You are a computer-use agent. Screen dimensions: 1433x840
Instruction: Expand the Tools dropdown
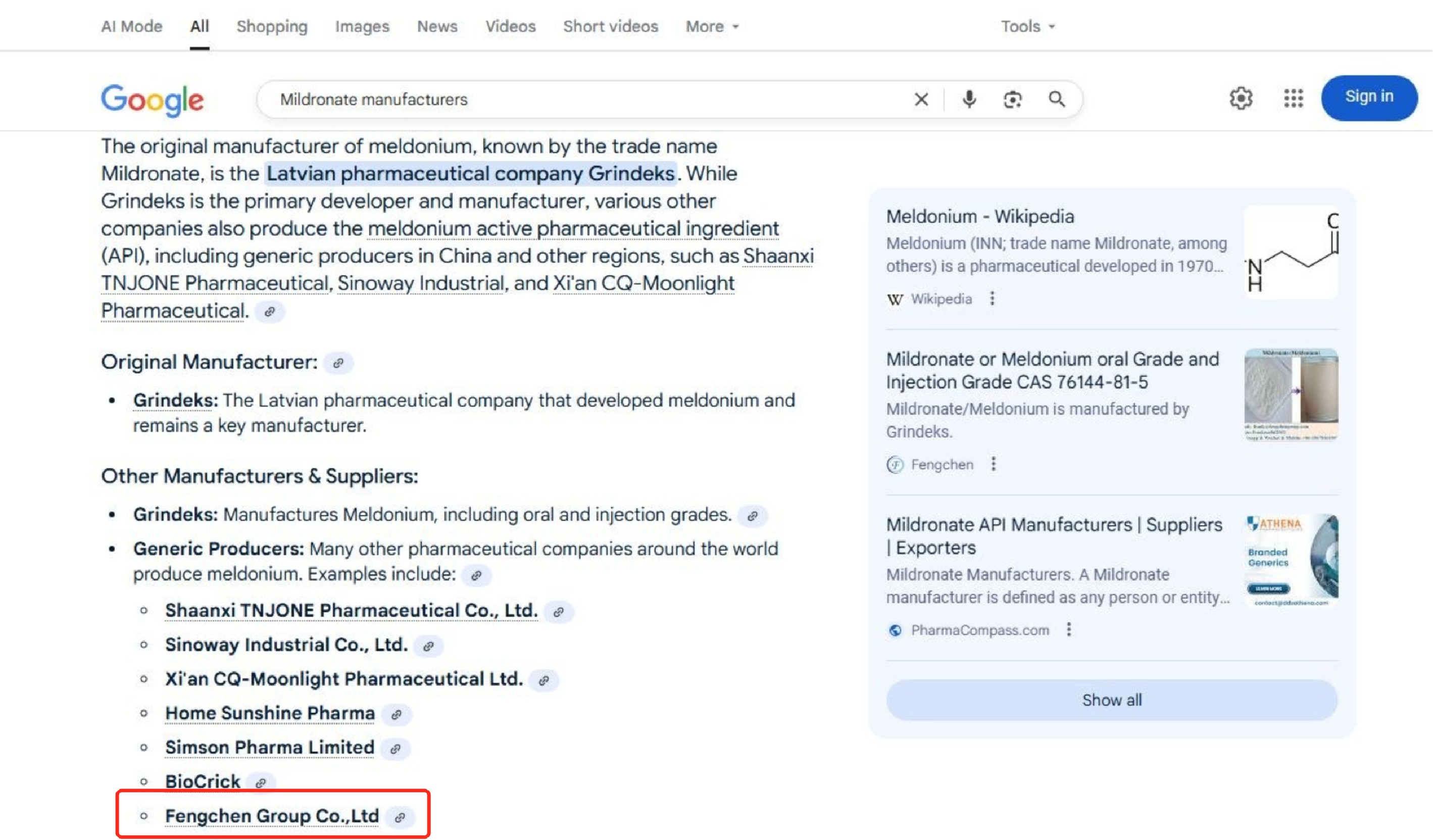click(1027, 27)
